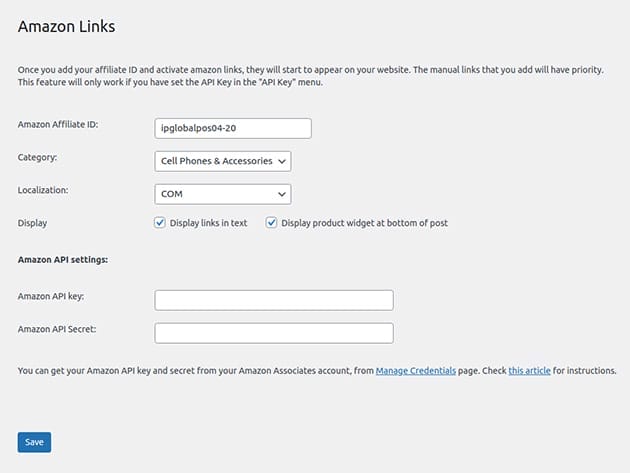Click the chevron arrow on the Localization select
630x473 pixels.
tap(282, 193)
